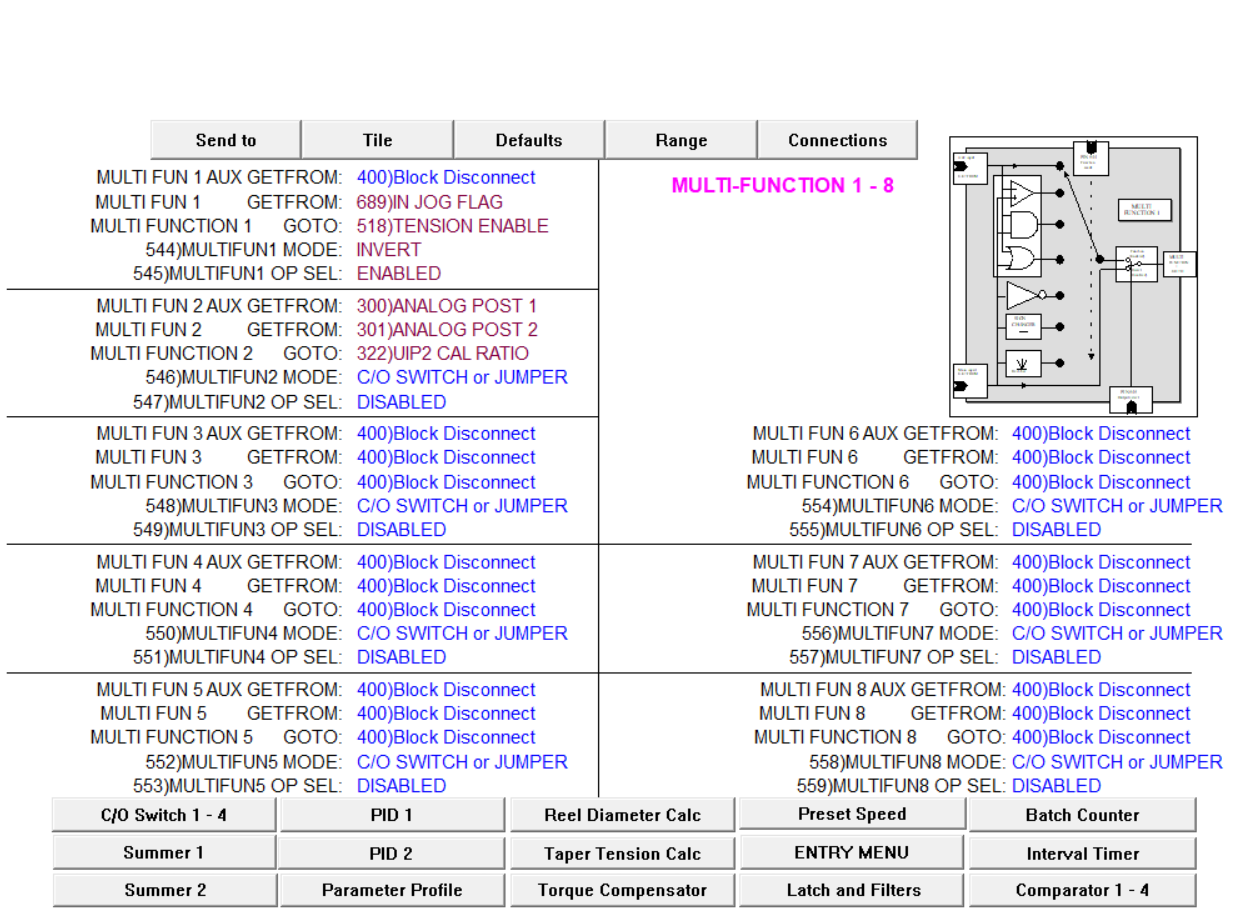Select MULTIFUN1 MODE value INVERT
1247x913 pixels.
point(389,250)
